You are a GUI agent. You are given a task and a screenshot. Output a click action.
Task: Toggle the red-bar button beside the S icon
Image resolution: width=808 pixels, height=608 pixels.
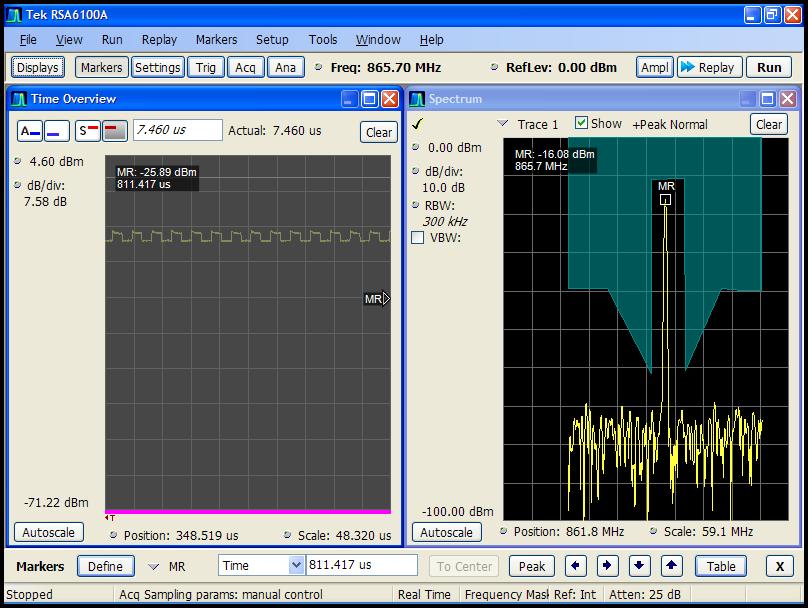point(115,131)
